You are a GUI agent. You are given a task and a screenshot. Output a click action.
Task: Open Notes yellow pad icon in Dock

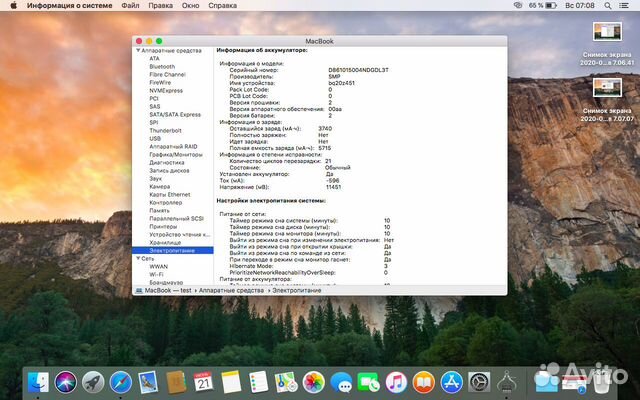click(231, 382)
